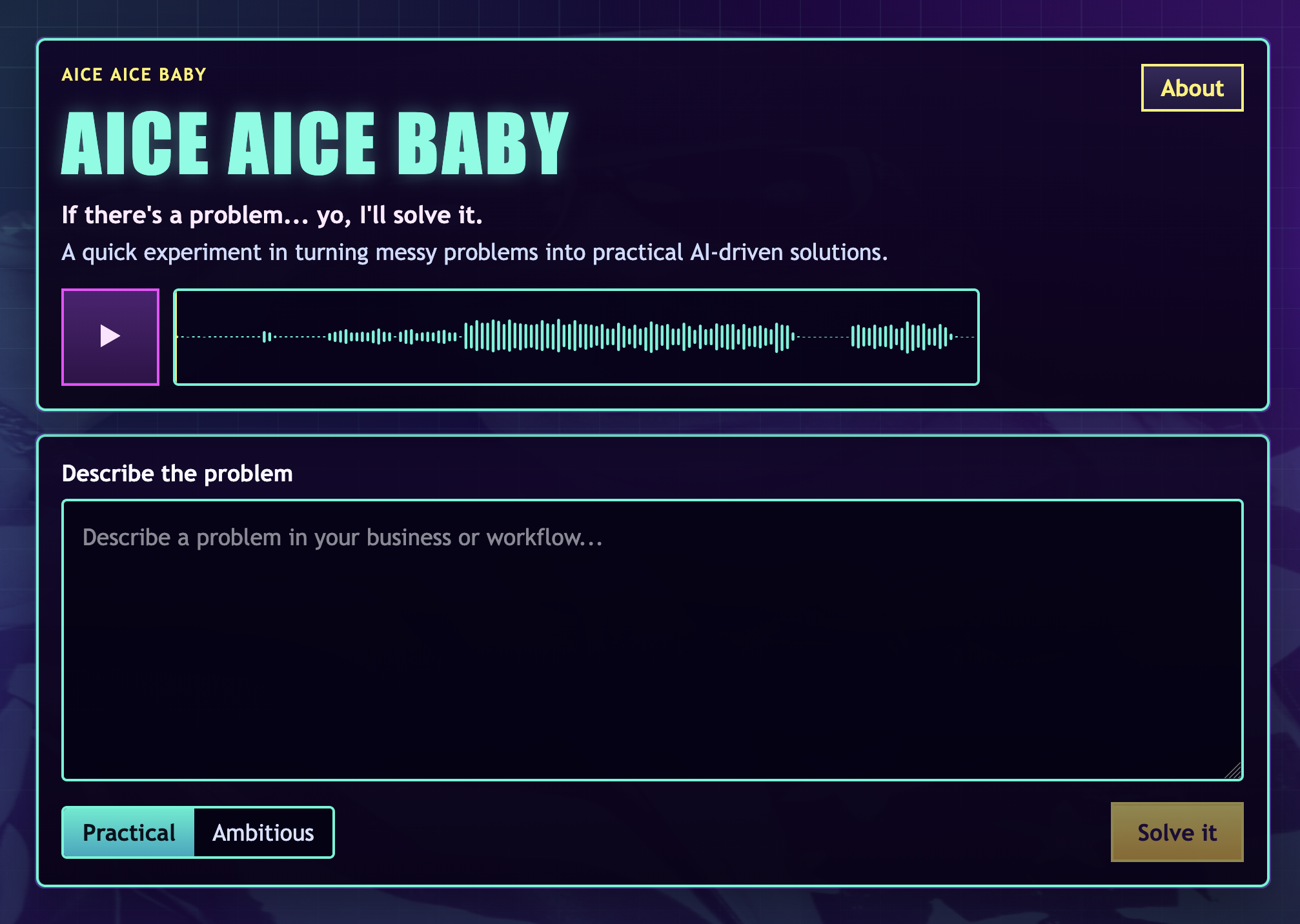Click the About button
This screenshot has width=1300, height=924.
click(1192, 88)
